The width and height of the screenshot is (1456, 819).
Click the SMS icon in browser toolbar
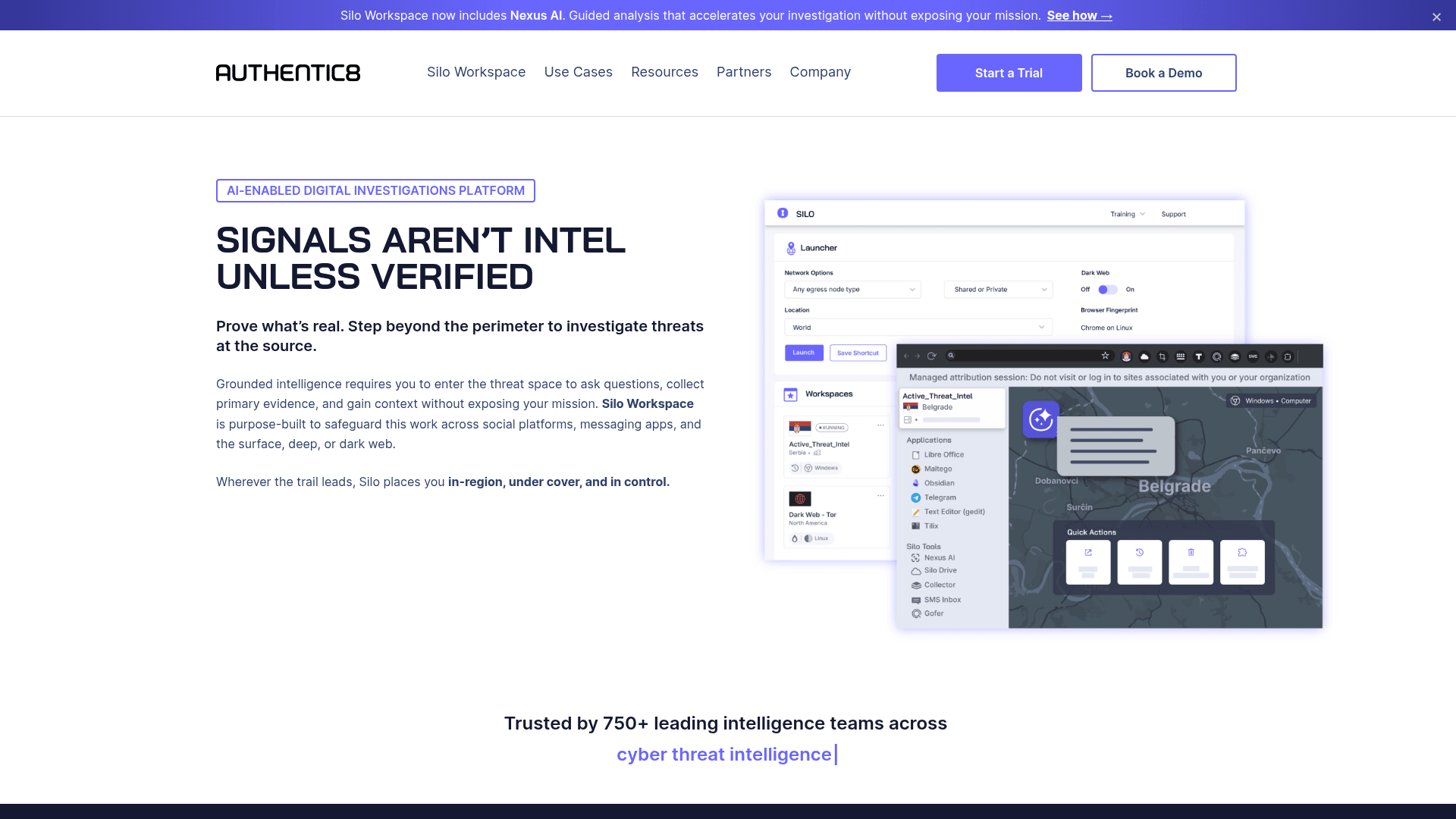coord(1253,356)
